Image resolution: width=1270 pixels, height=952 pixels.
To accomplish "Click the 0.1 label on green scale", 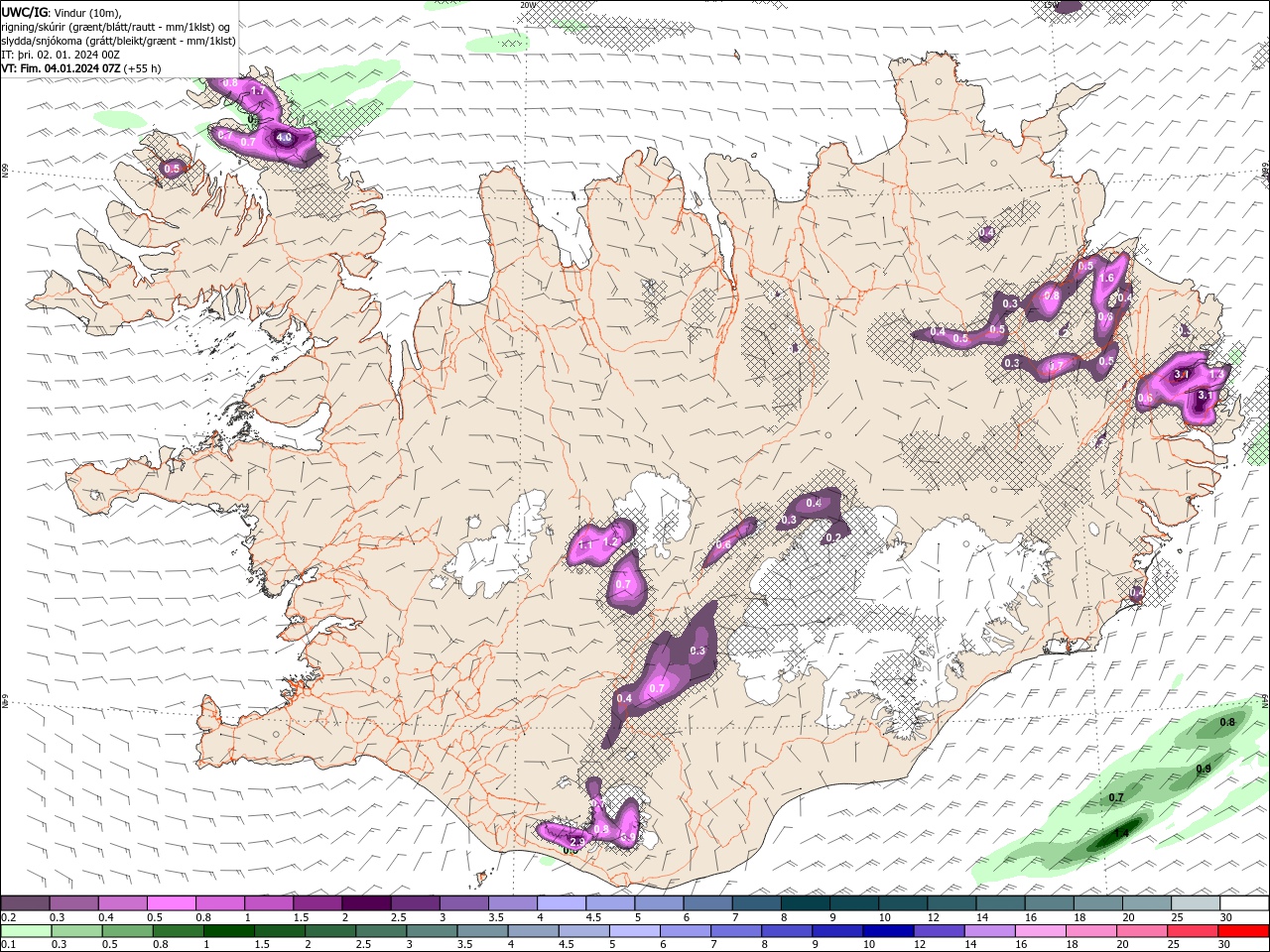I will [9, 944].
